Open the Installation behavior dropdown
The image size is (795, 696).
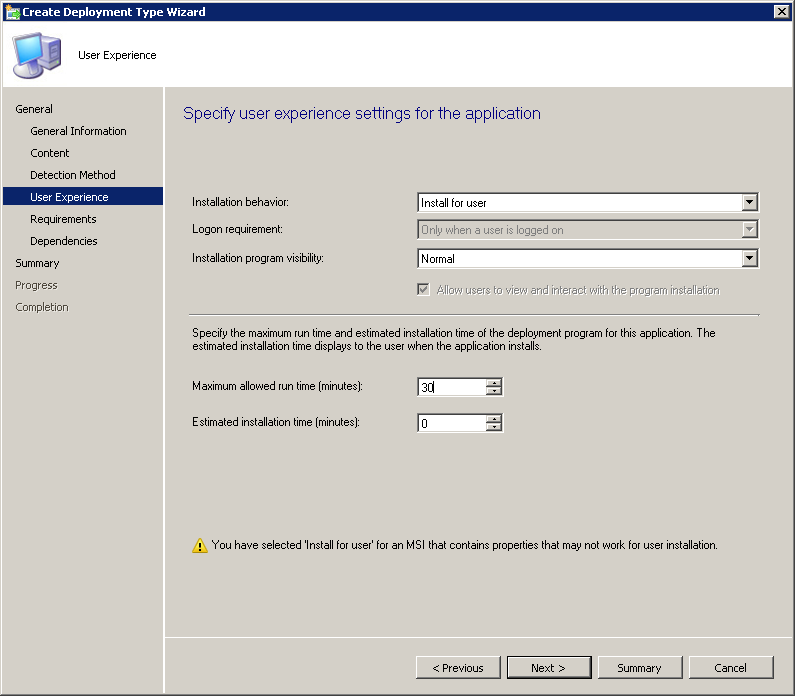[x=749, y=203]
